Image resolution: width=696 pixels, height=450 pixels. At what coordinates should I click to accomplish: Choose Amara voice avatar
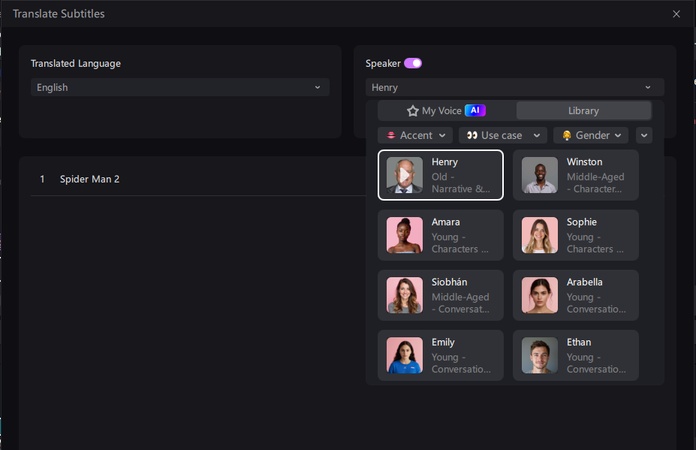[x=404, y=235]
